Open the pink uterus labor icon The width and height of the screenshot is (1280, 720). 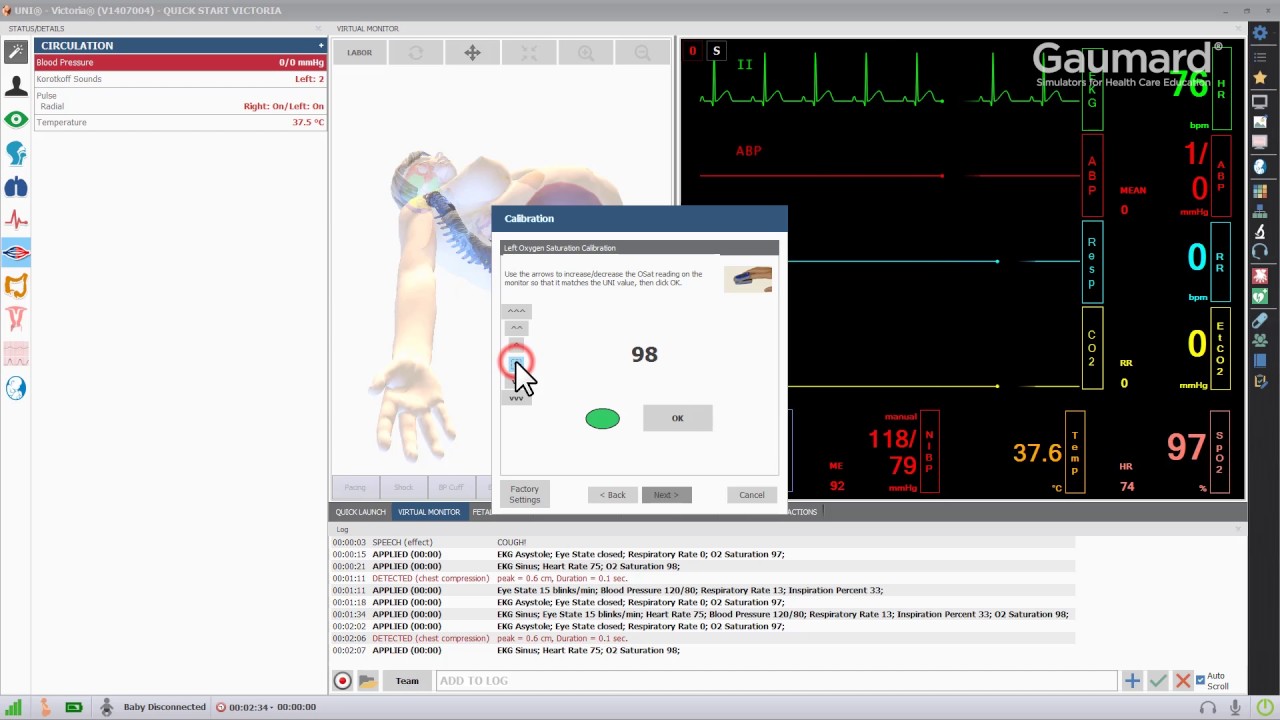16,320
